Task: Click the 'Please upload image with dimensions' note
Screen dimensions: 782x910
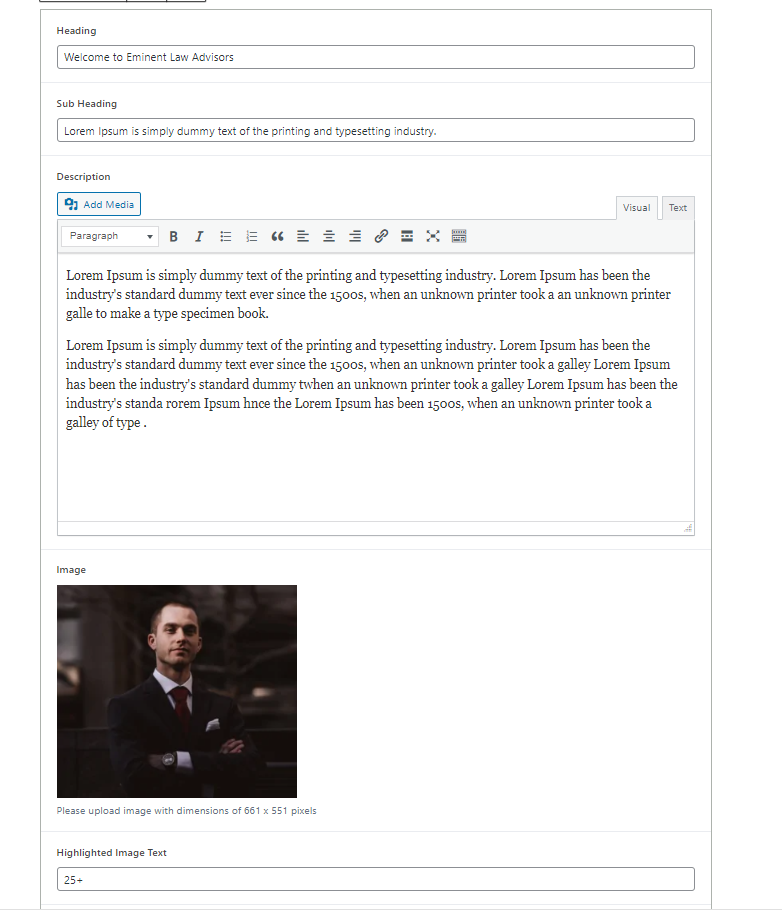Action: point(186,811)
